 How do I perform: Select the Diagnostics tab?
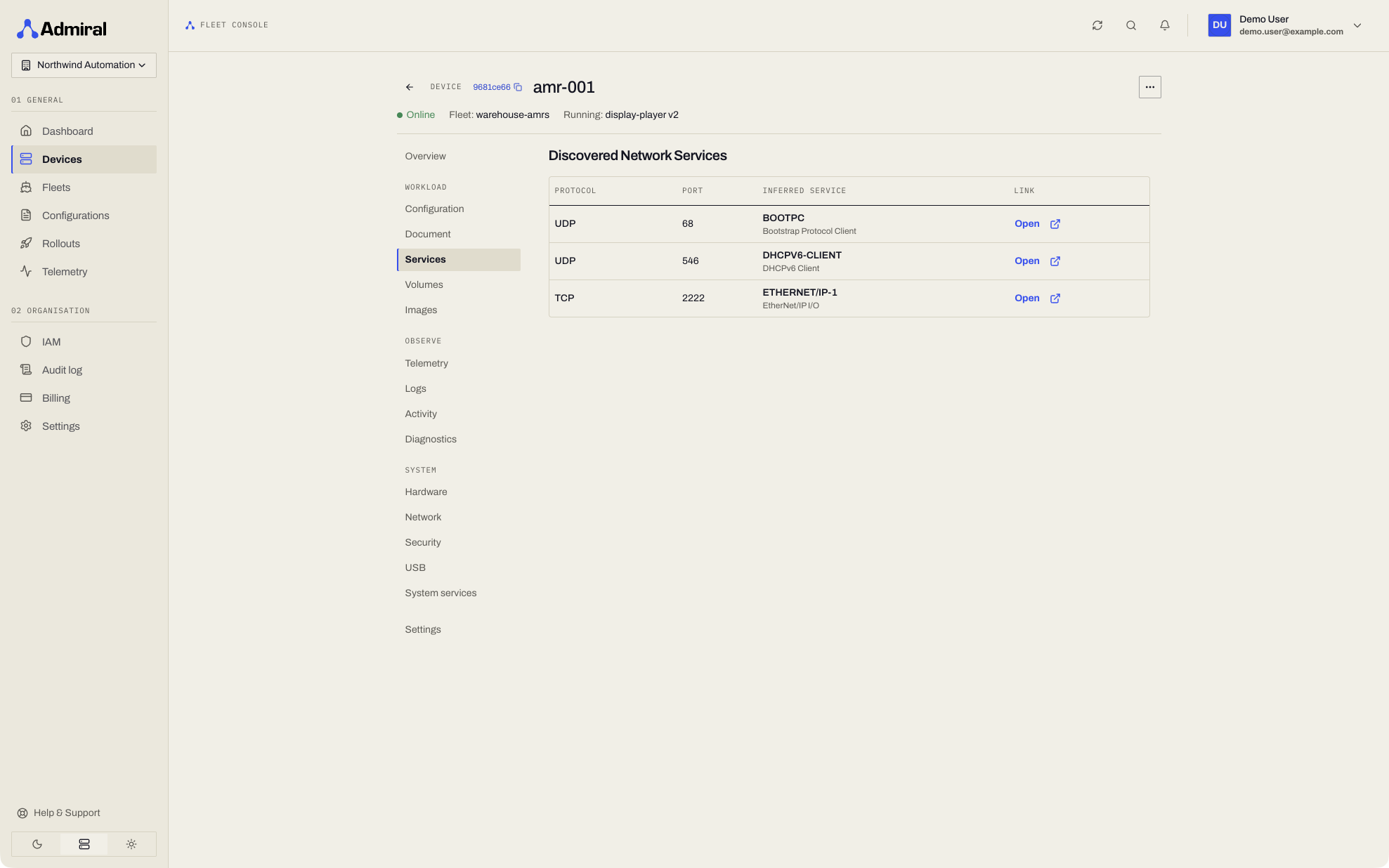(459, 440)
